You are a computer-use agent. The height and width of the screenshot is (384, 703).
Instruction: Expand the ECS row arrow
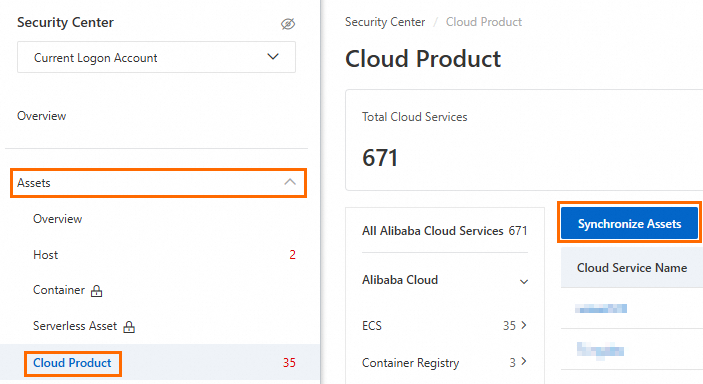(524, 325)
